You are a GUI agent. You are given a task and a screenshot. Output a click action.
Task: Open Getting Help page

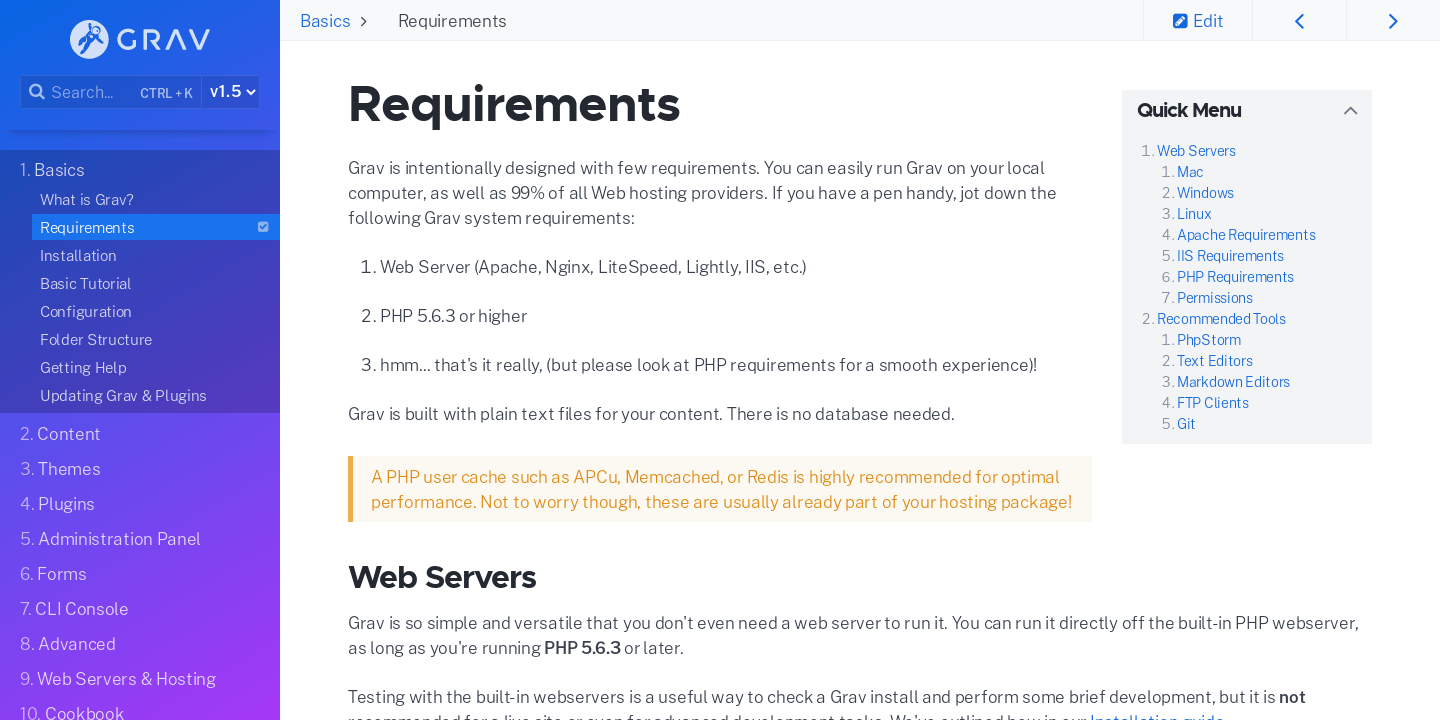click(x=83, y=368)
